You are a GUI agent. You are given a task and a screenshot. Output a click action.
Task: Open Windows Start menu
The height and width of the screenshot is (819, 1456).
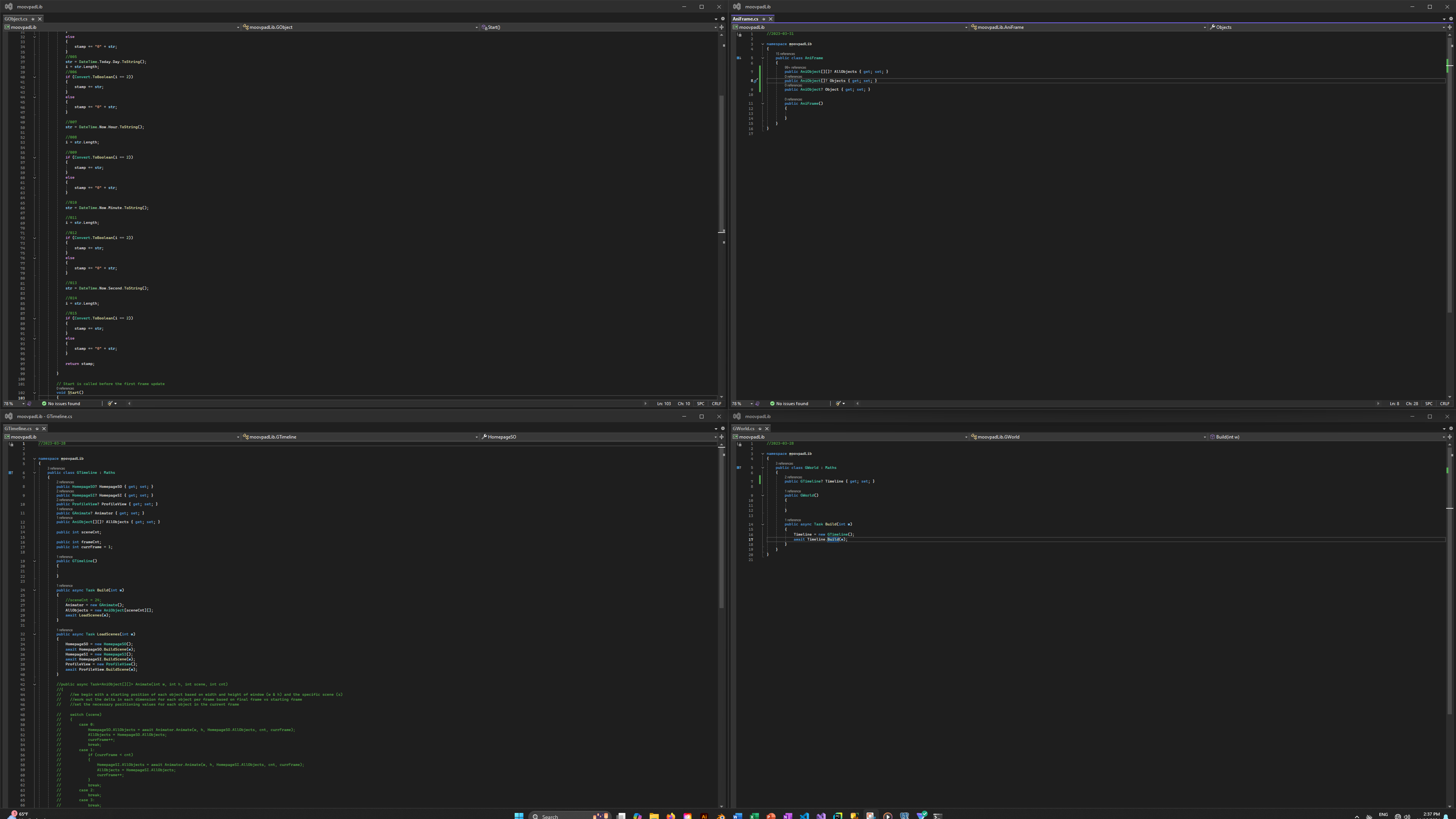pos(518,816)
